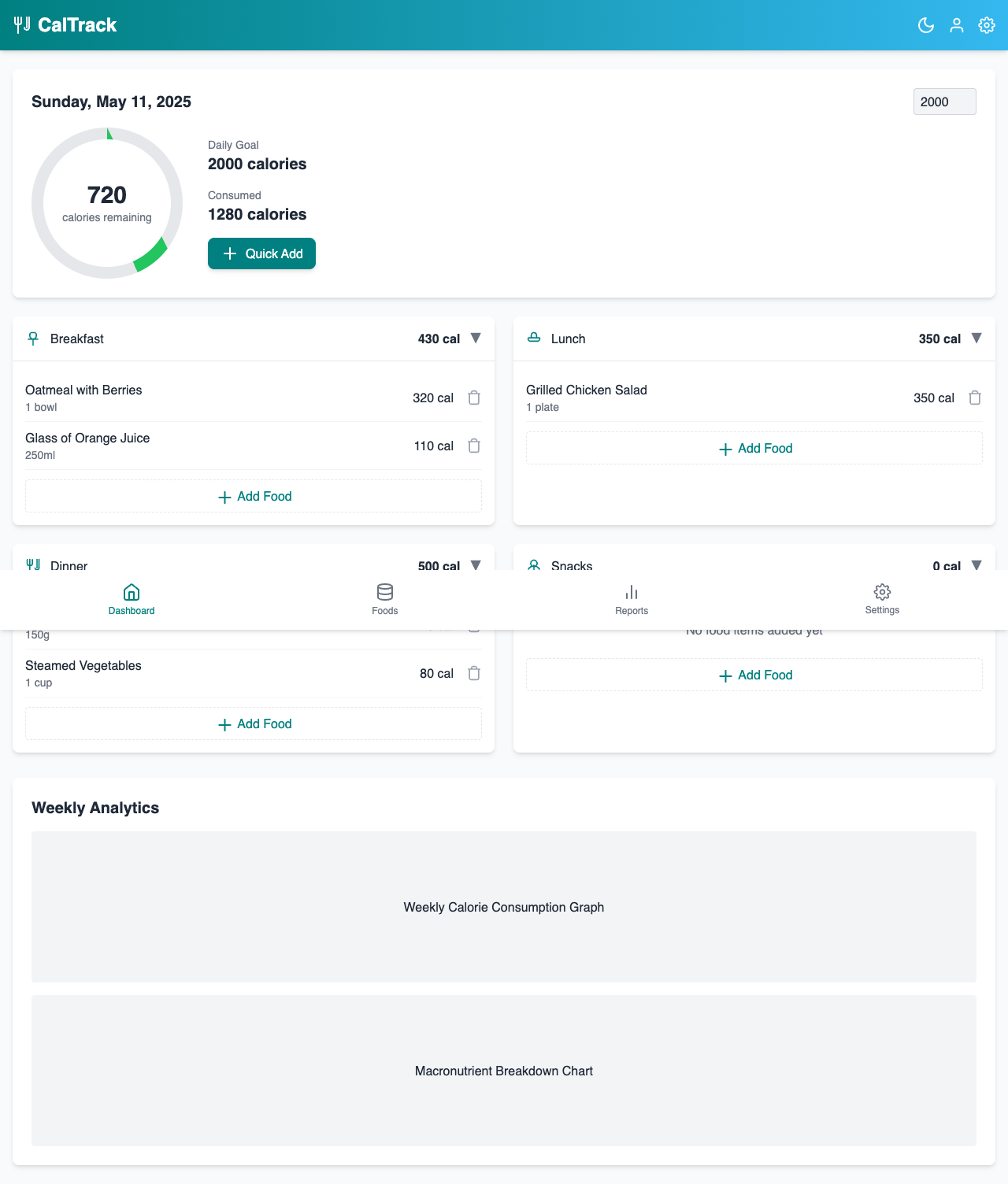Collapse the Dinner meal section

[476, 564]
